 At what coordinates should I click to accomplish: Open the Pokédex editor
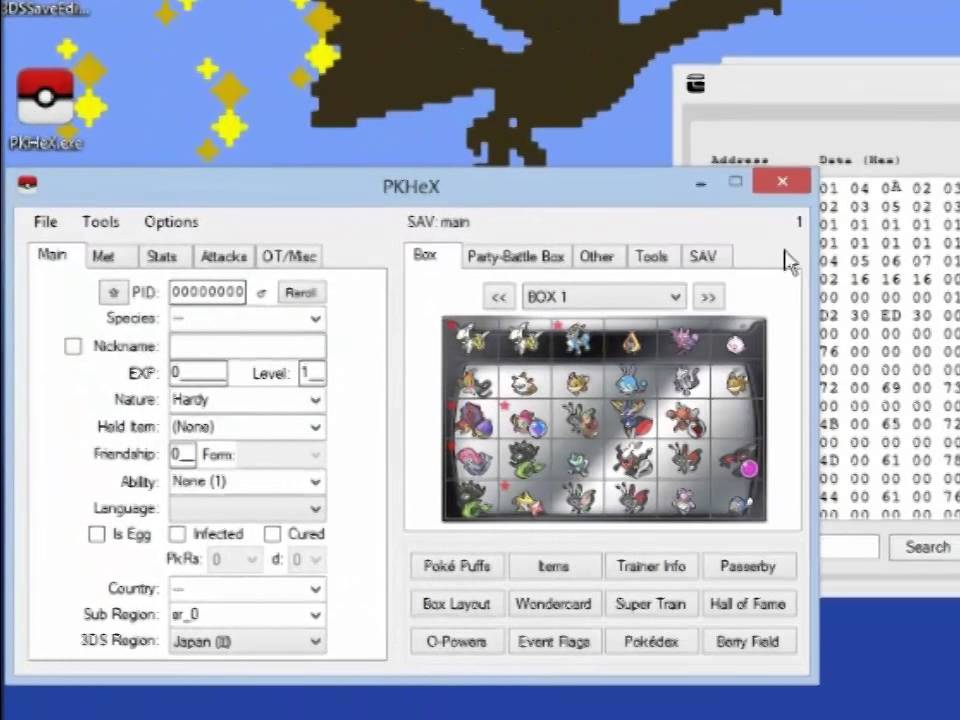tap(651, 642)
